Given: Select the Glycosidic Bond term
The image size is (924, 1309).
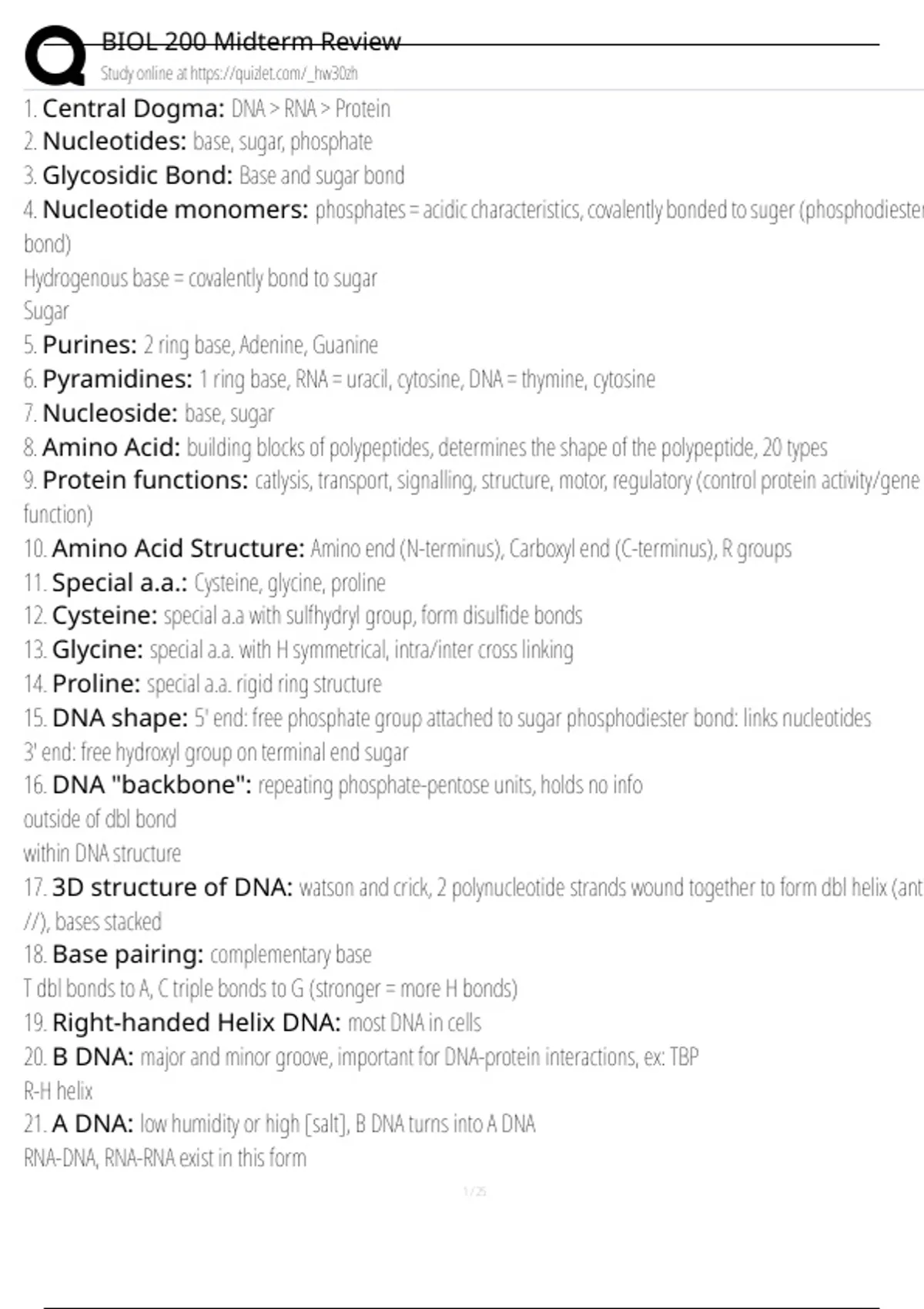Looking at the screenshot, I should pos(137,176).
